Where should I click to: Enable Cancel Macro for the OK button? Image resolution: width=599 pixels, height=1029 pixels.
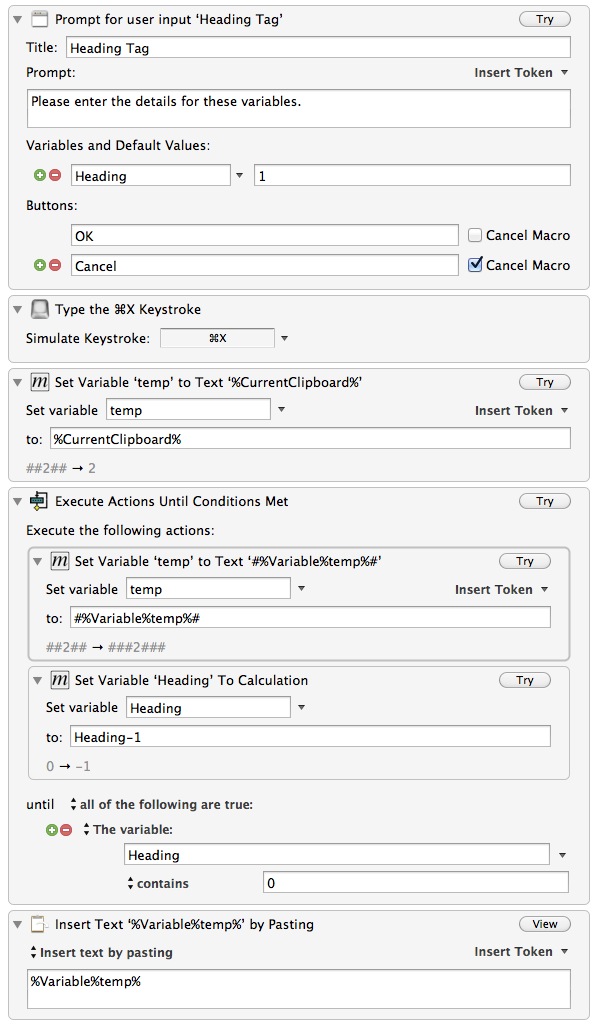[474, 235]
